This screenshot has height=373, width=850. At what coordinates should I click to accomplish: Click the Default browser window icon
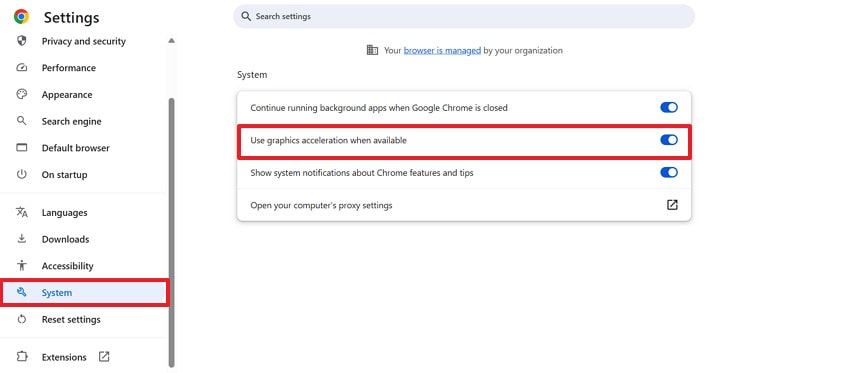tap(22, 147)
